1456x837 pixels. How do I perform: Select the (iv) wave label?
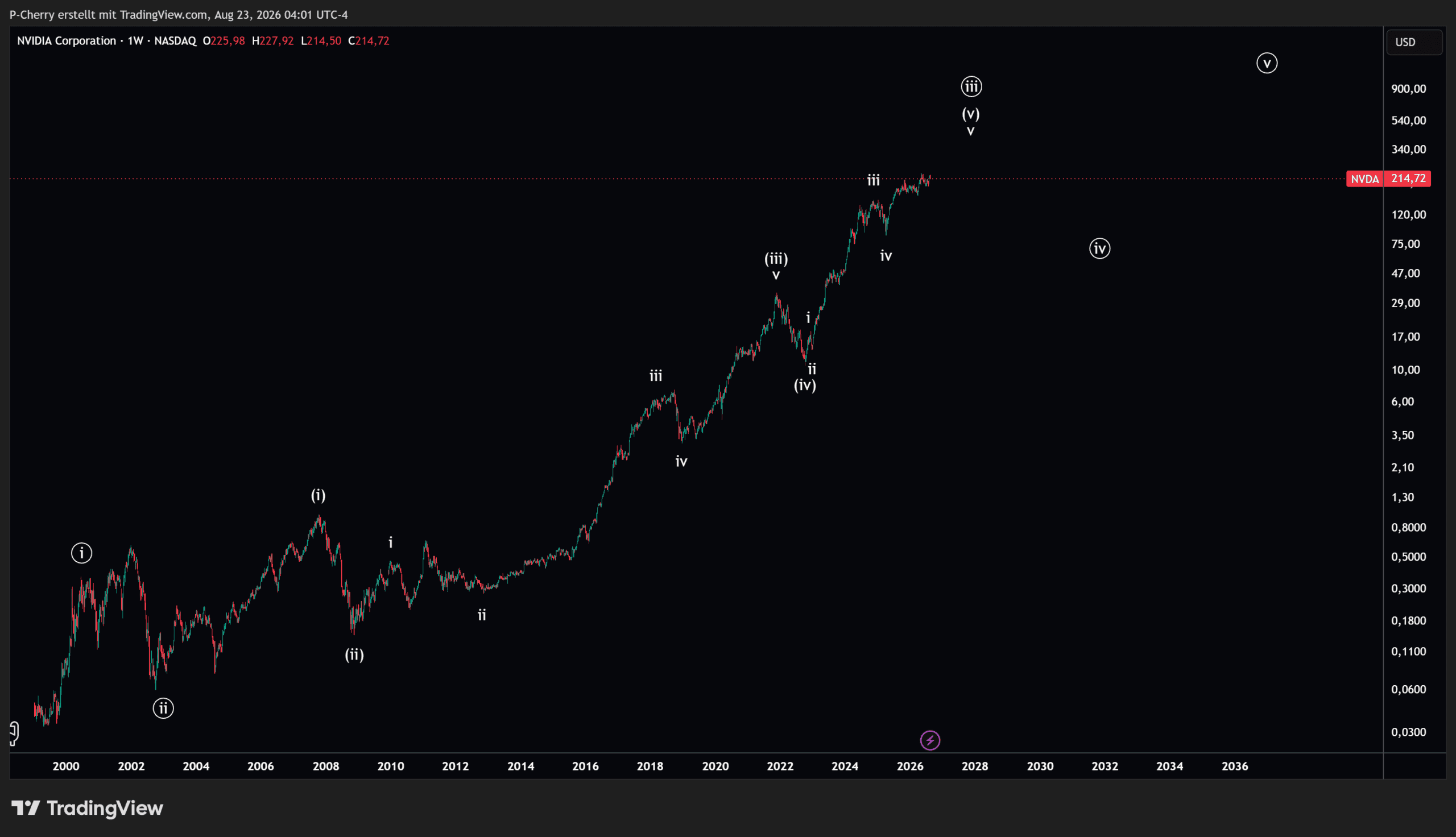[x=805, y=385]
